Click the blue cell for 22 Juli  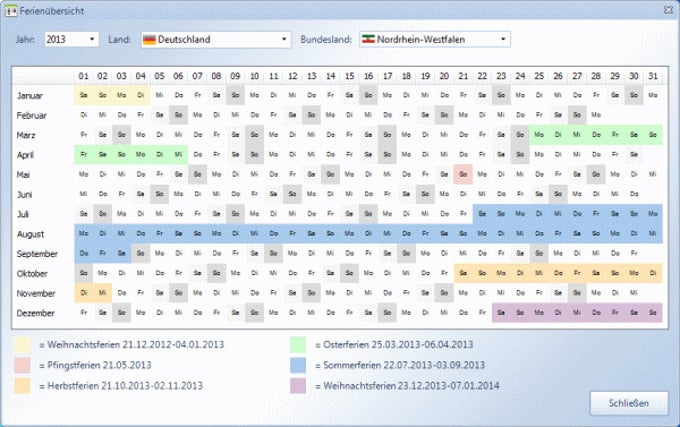[482, 214]
